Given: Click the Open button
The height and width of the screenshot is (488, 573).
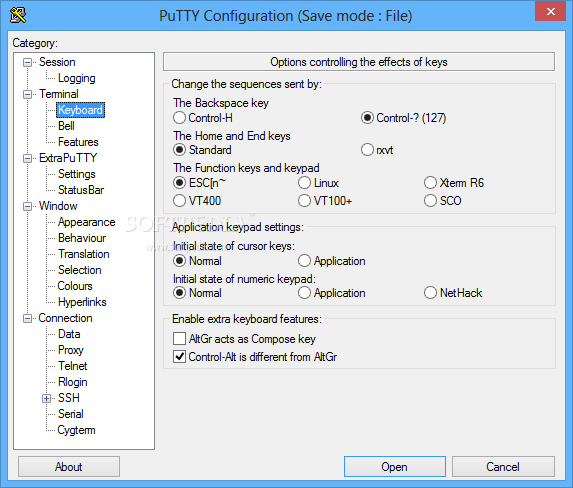Looking at the screenshot, I should [x=395, y=466].
